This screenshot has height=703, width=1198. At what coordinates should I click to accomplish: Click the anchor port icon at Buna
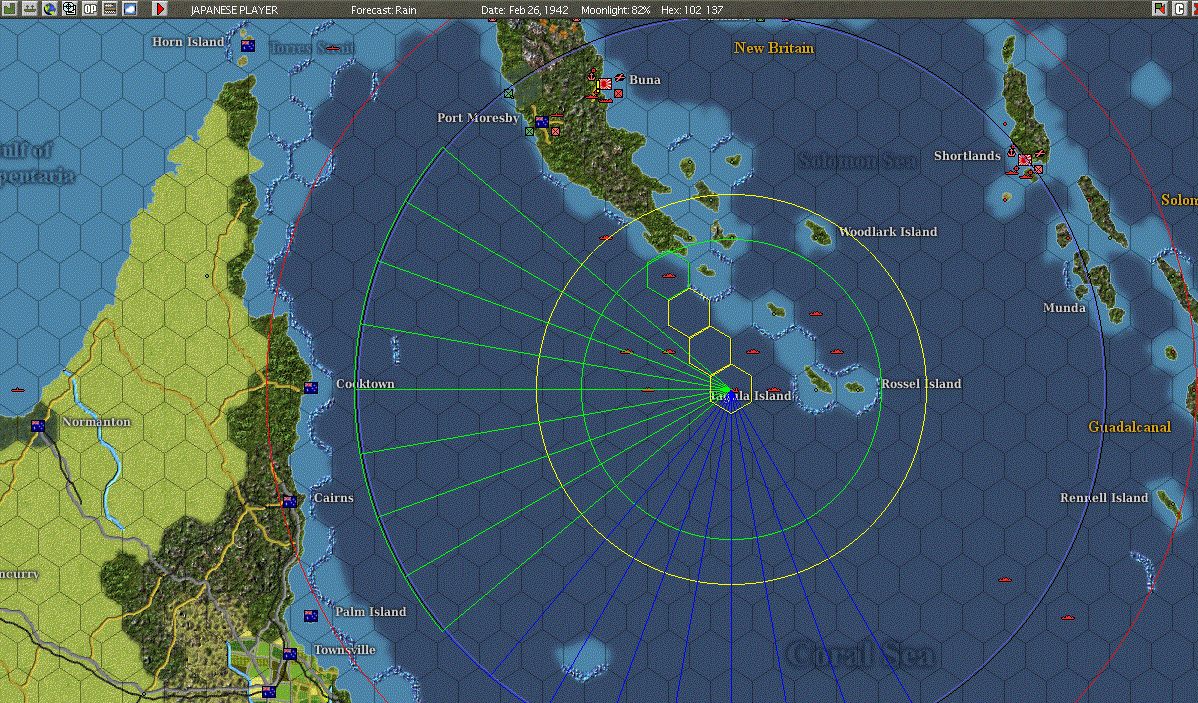(x=592, y=74)
